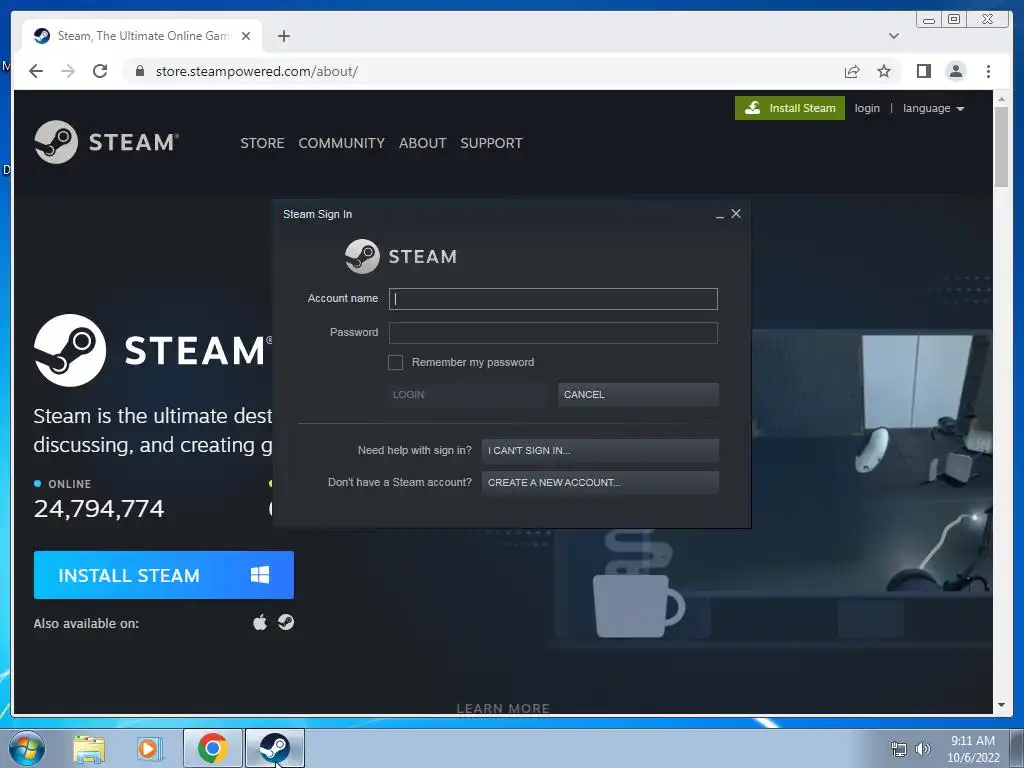
Task: Click green Install Steam header button
Action: [x=790, y=108]
